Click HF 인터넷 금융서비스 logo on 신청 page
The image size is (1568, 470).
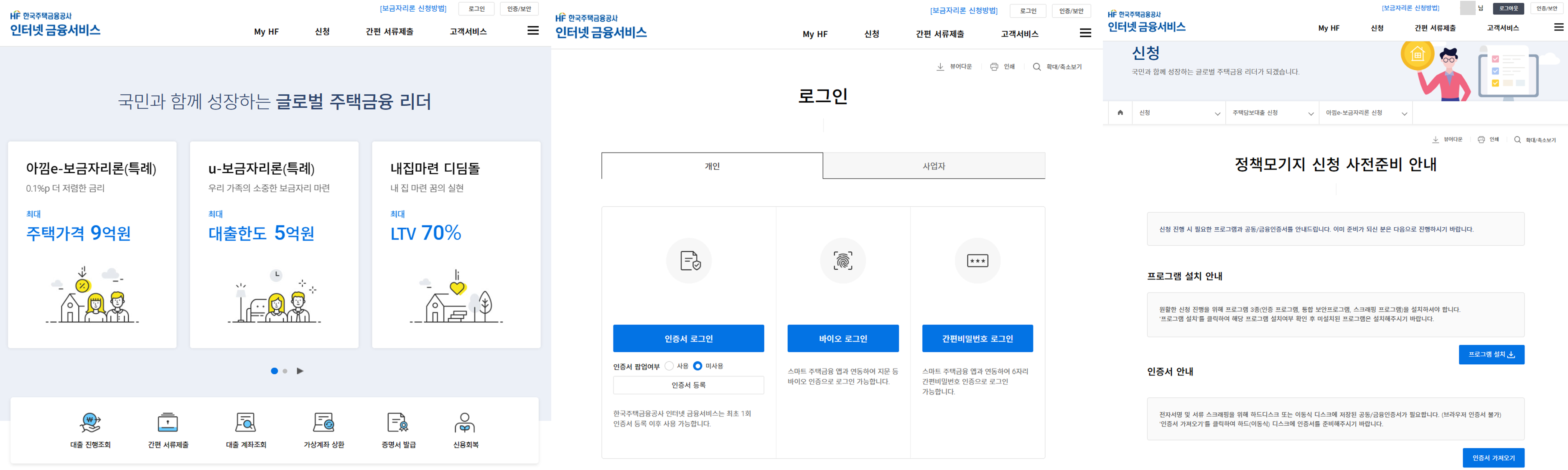click(x=1147, y=22)
